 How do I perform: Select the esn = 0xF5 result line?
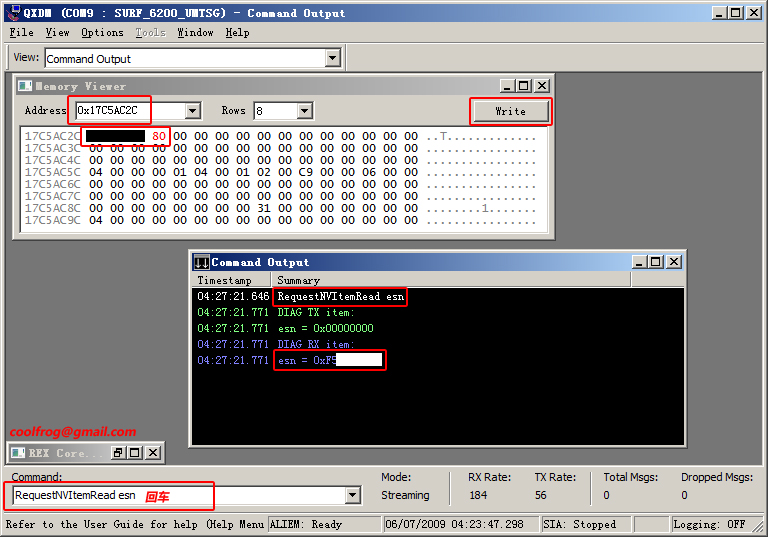(x=438, y=360)
